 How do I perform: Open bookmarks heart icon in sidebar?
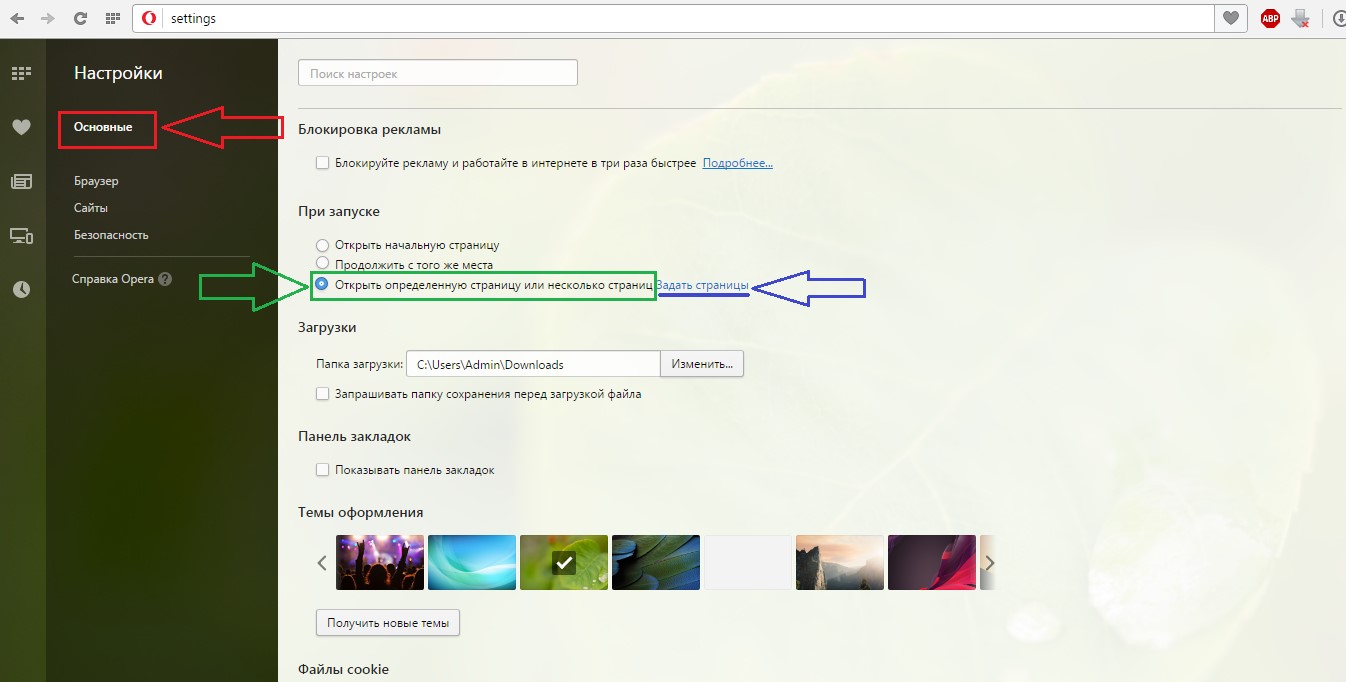point(21,127)
